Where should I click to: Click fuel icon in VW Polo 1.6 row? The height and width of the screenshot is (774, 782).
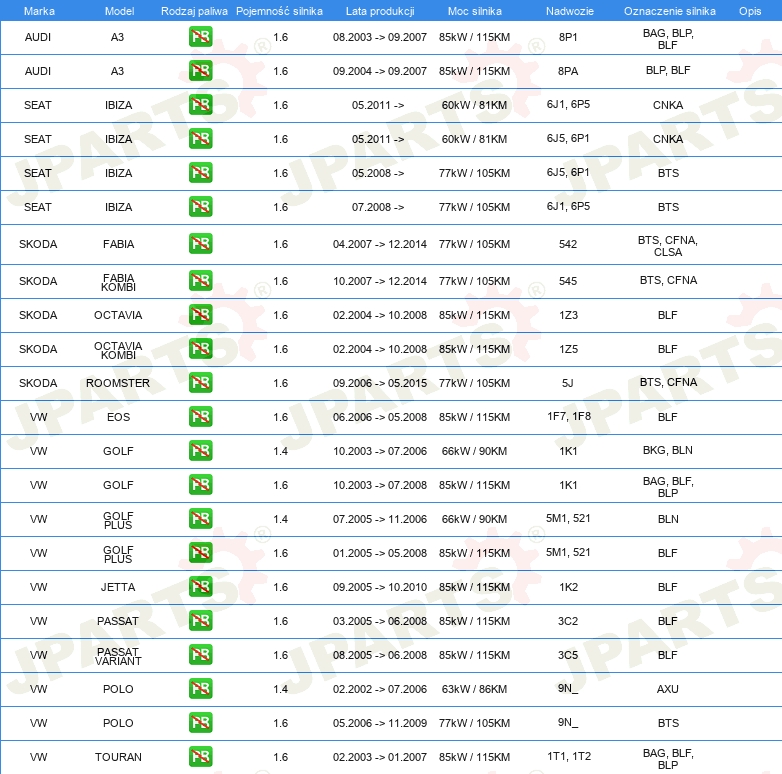[x=200, y=722]
